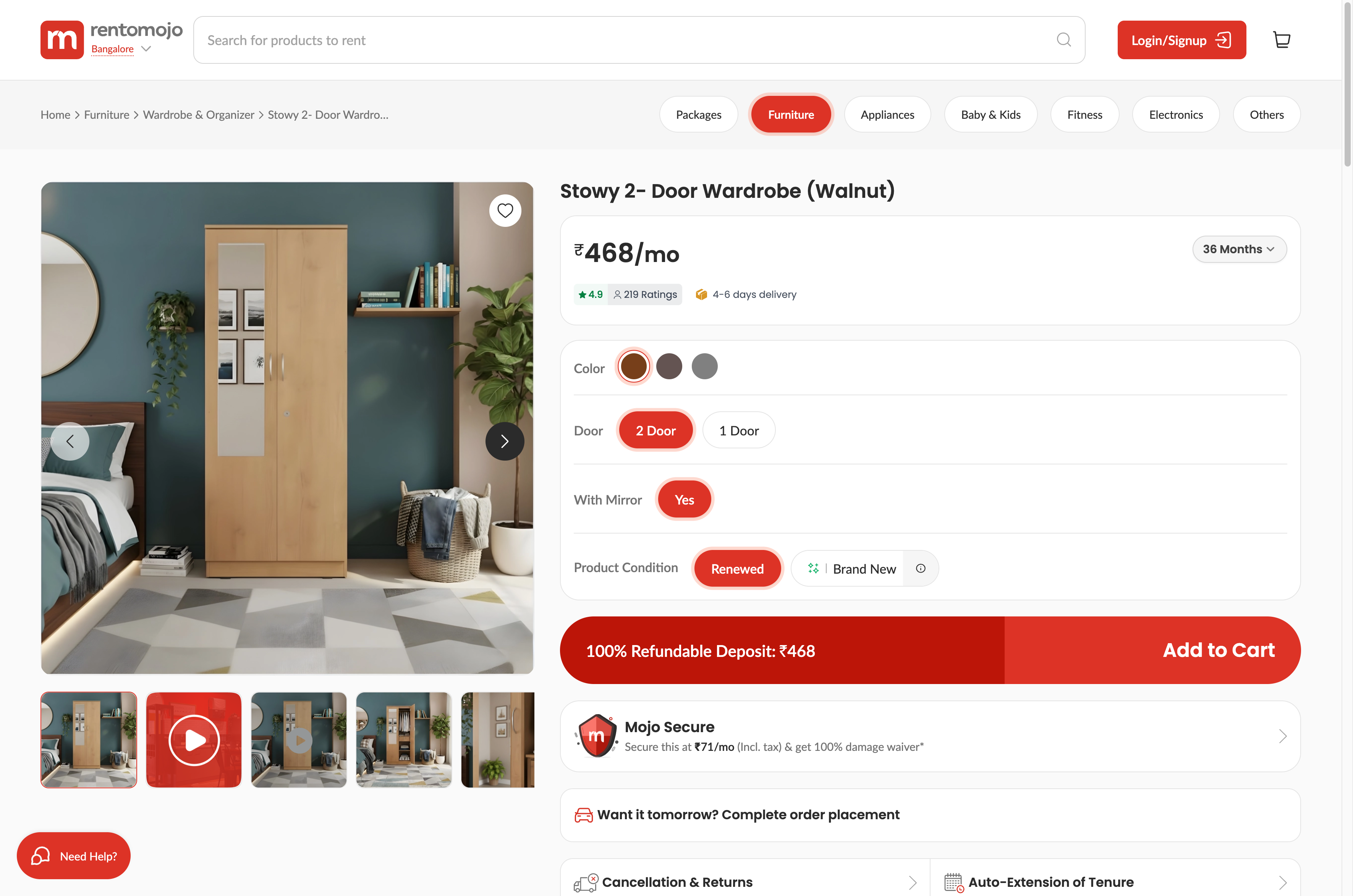Screen dimensions: 1353x896
Task: Click the info icon beside Brand New
Action: coord(921,568)
